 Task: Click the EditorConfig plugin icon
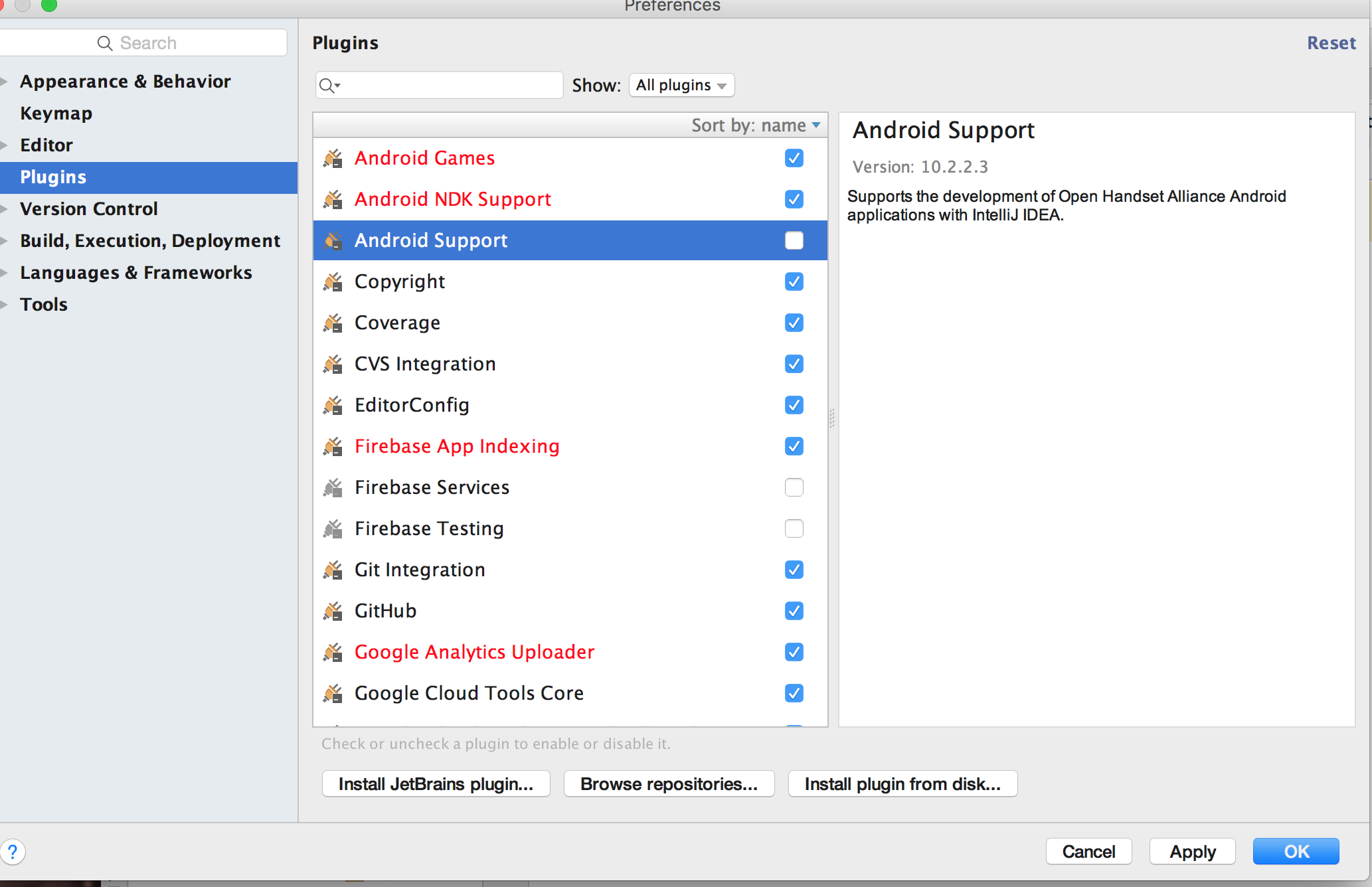coord(333,405)
